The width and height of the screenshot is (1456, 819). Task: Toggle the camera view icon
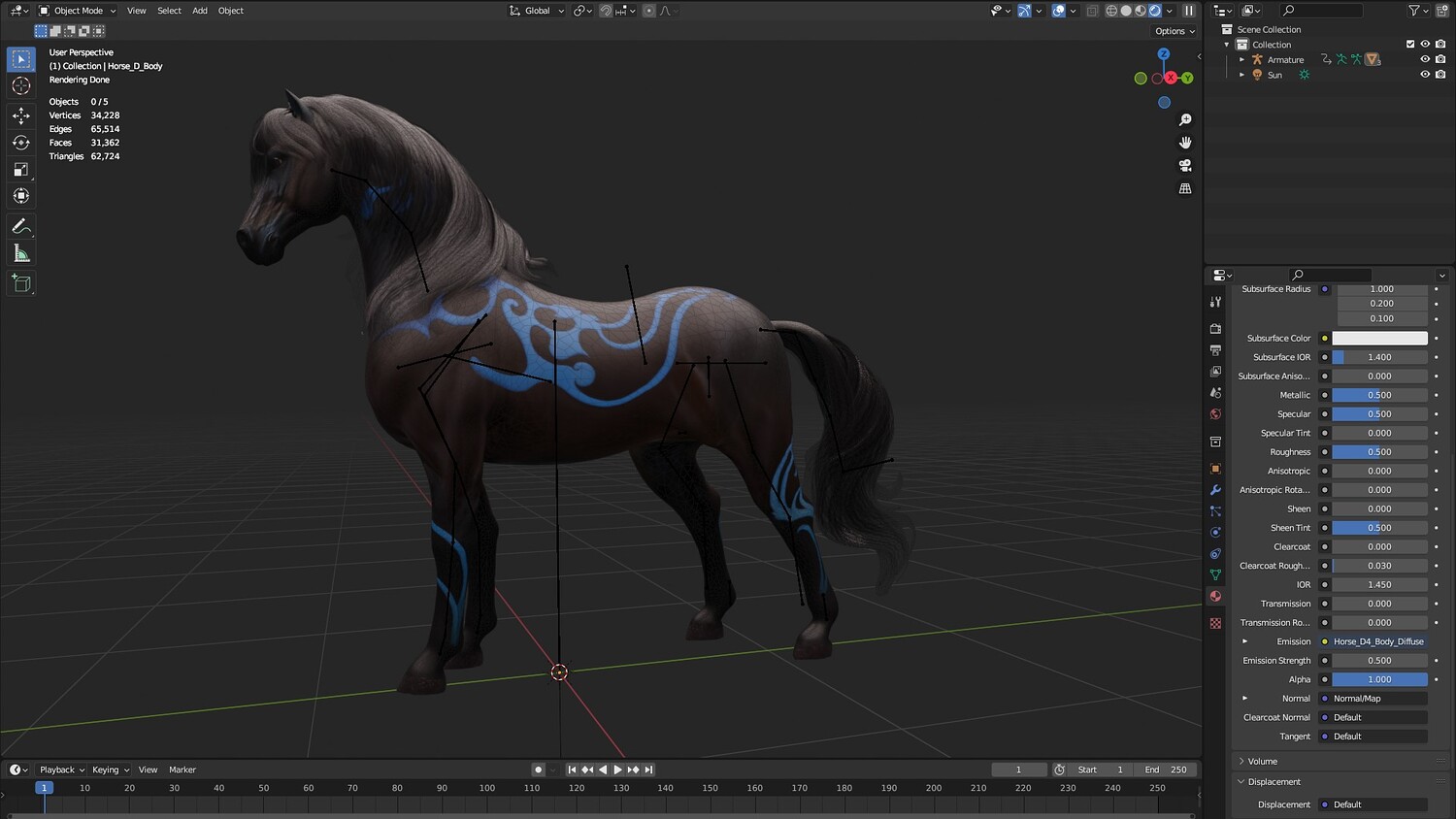[x=1185, y=166]
